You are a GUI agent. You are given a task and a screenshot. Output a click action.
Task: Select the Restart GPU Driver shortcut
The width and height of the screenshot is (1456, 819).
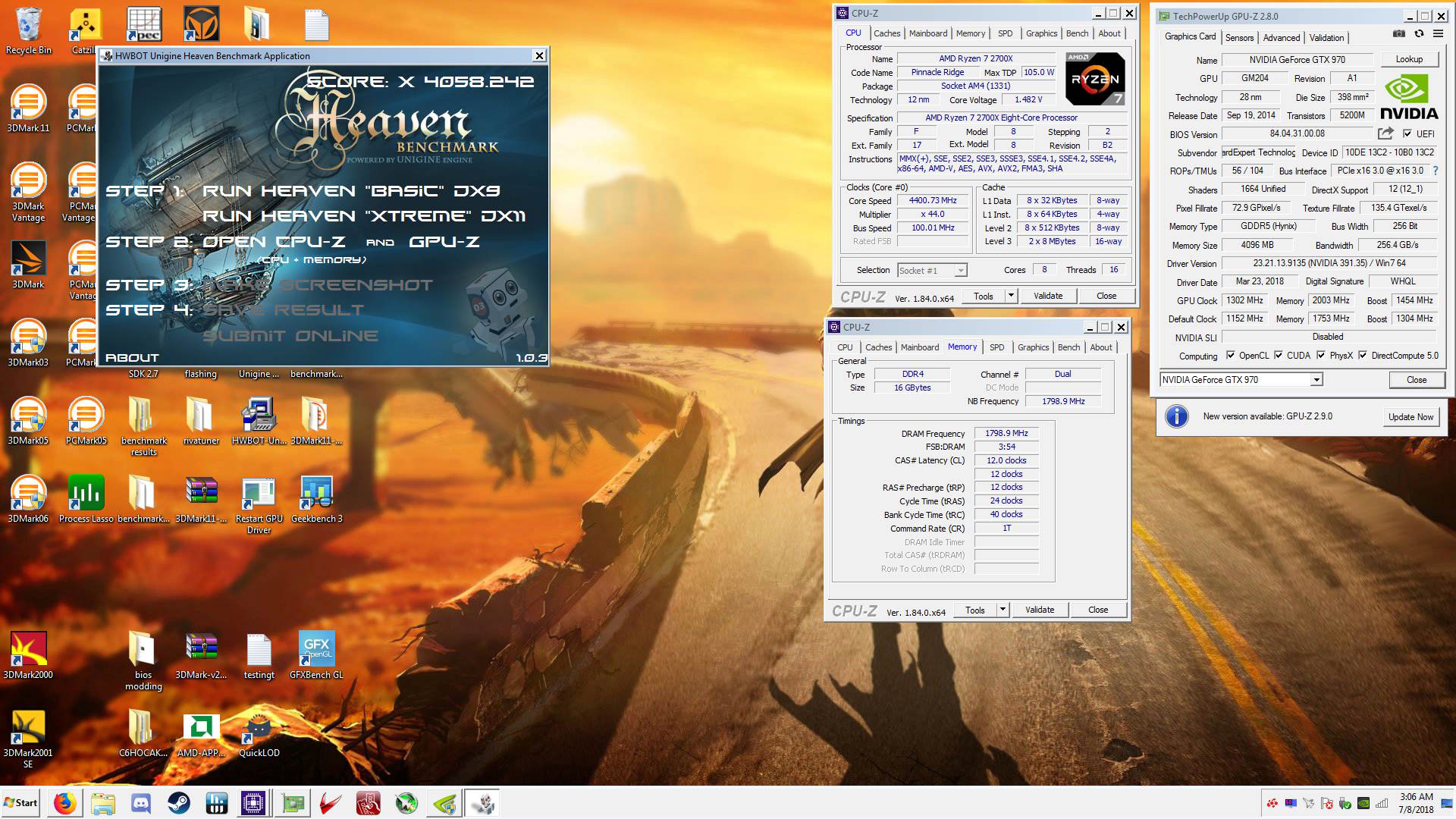pyautogui.click(x=259, y=504)
